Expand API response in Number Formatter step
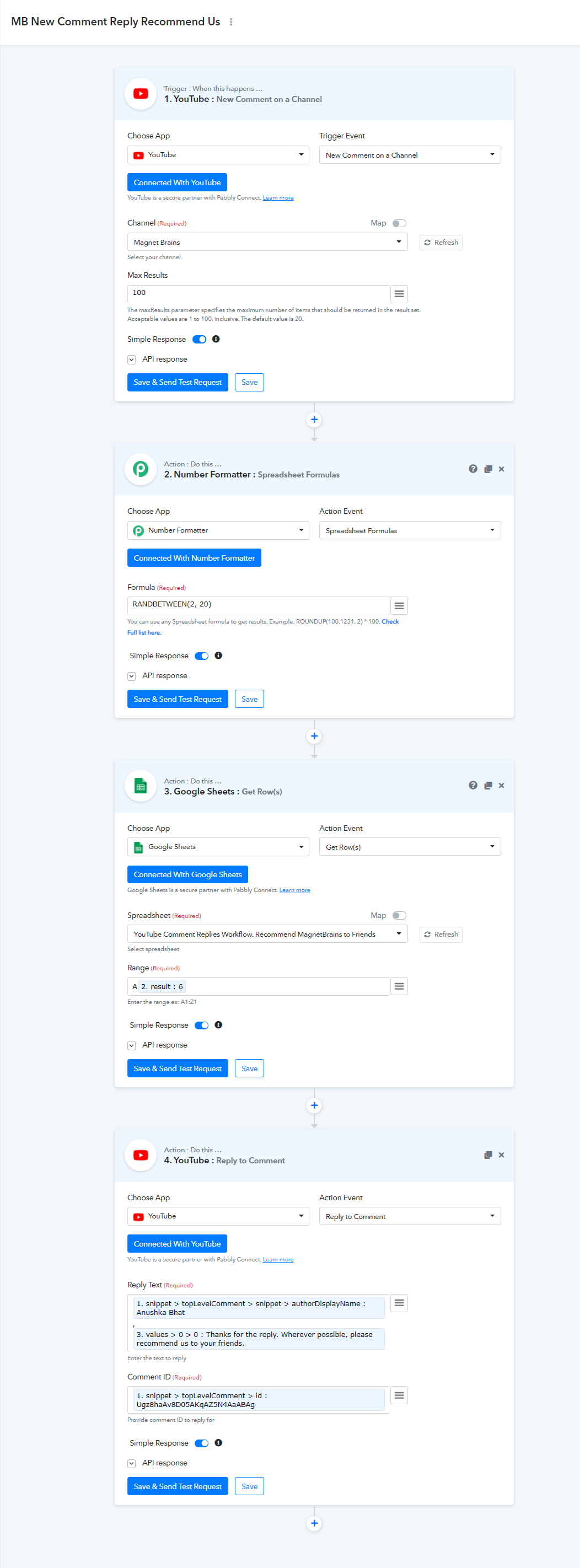This screenshot has height=1568, width=580. [131, 676]
